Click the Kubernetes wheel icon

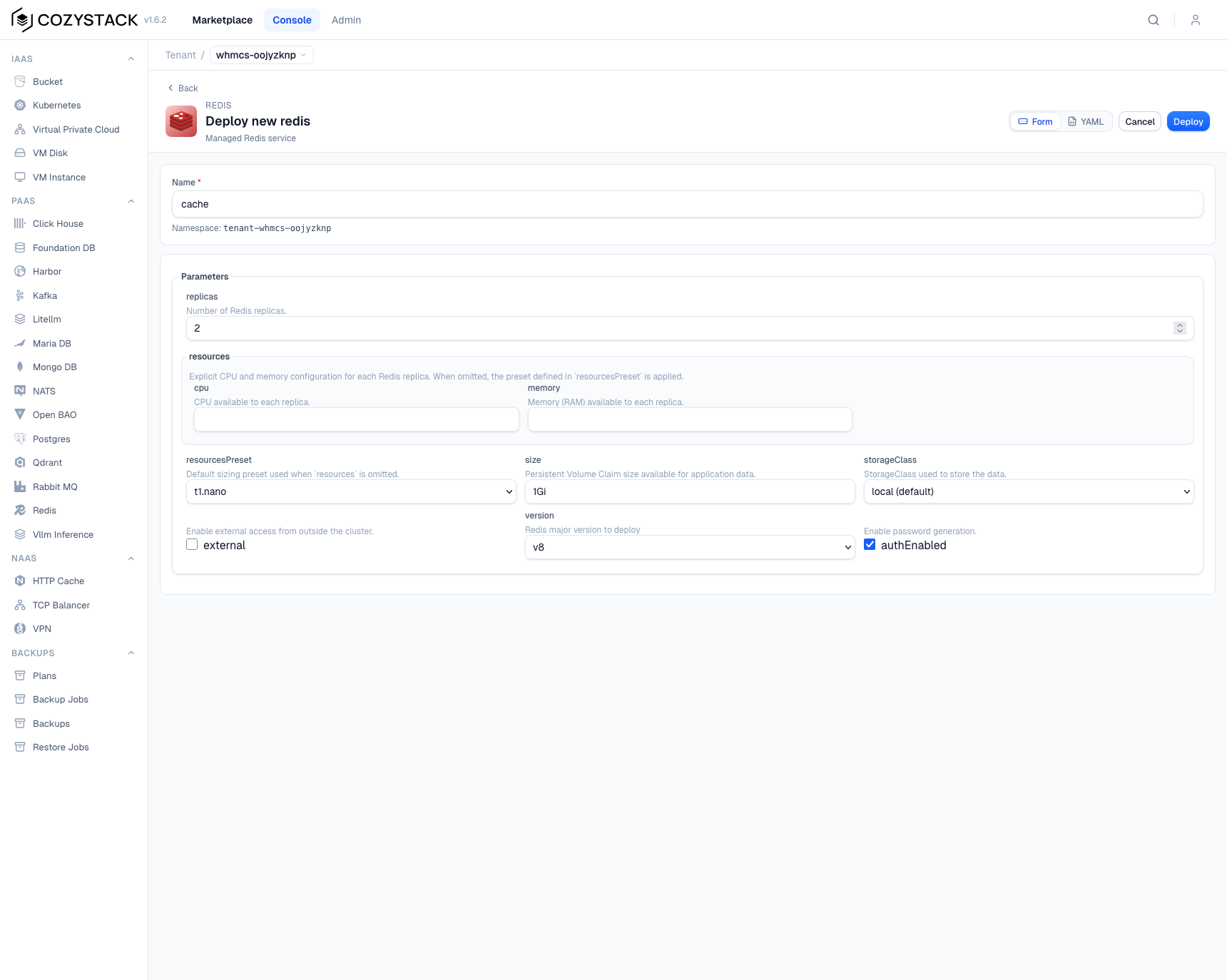(x=20, y=105)
